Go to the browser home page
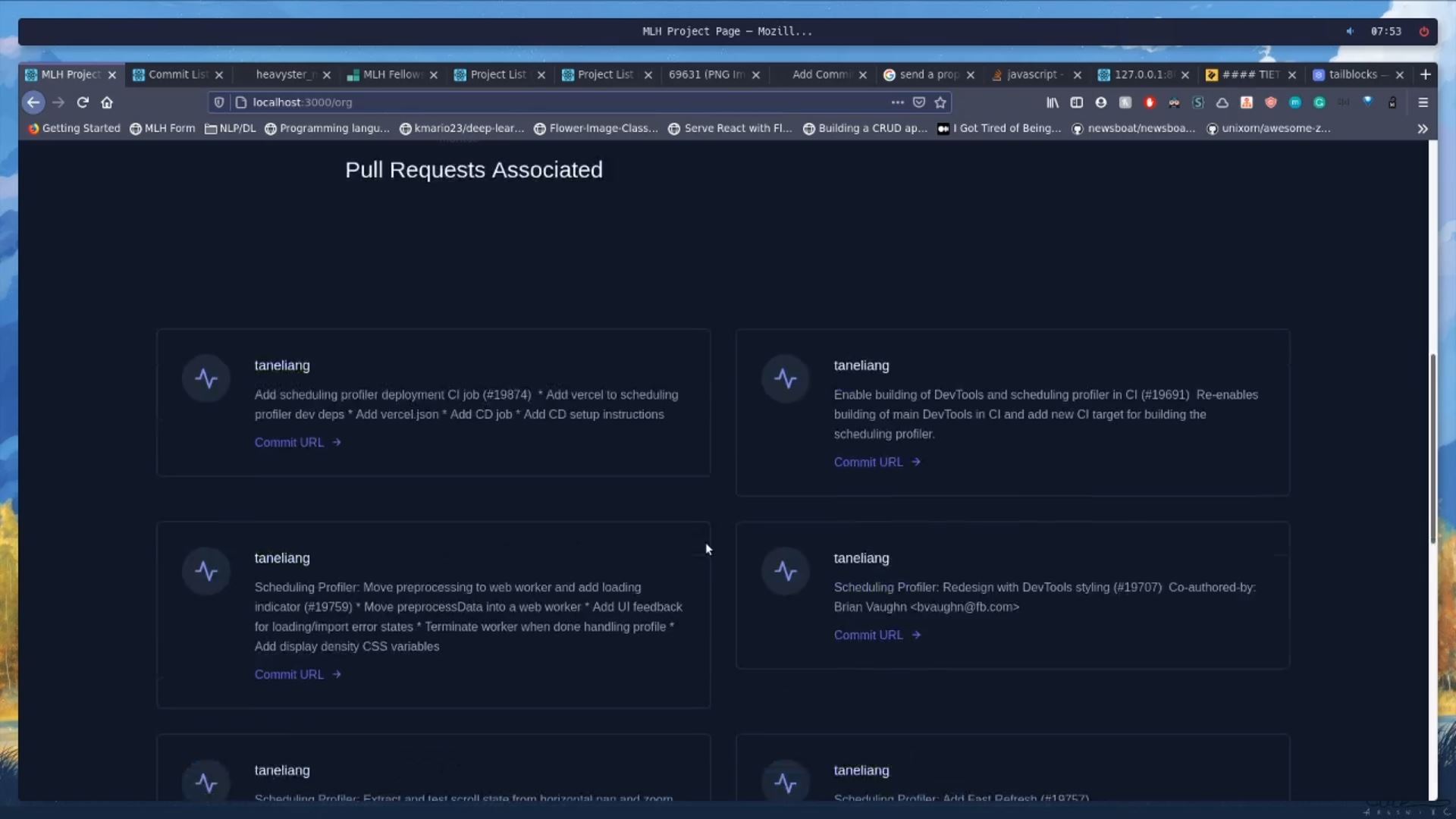Screen dimensions: 1456x819 107,102
